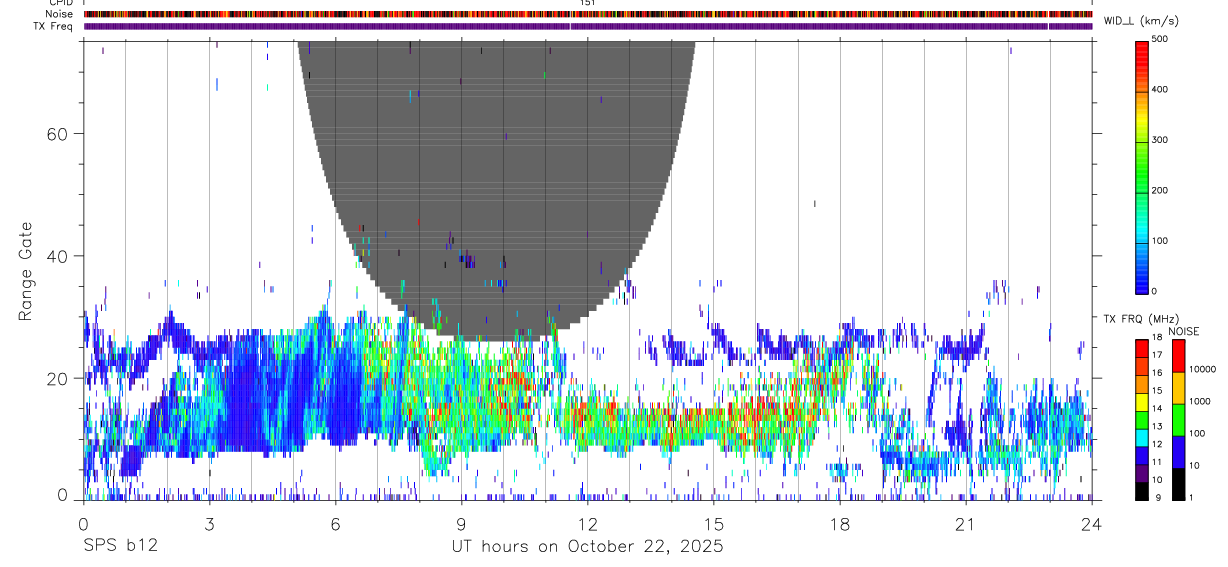Click the cyan 12–13 MHz TX FRQ swatch

coord(1142,436)
